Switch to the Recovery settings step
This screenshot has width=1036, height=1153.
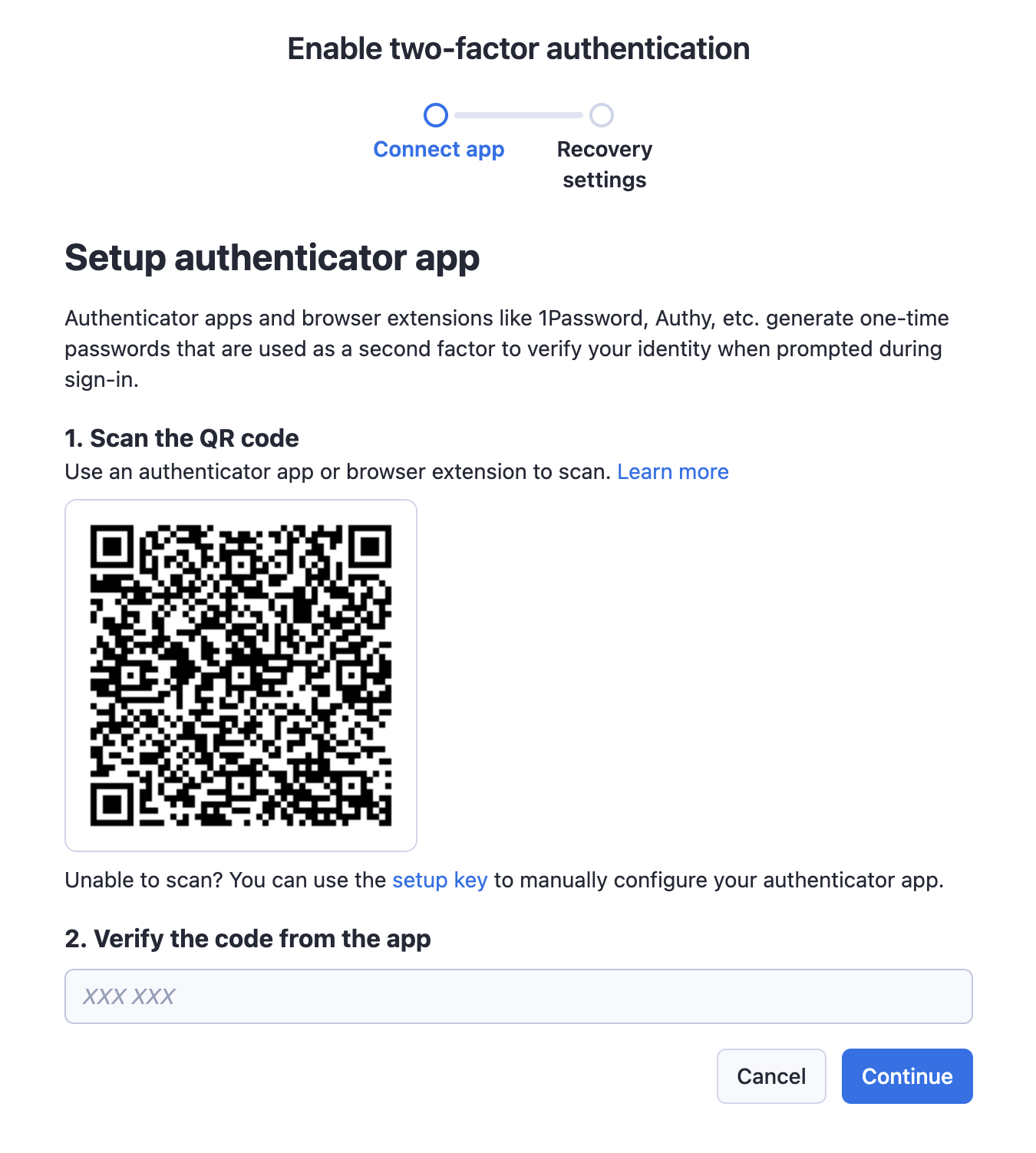pyautogui.click(x=603, y=164)
